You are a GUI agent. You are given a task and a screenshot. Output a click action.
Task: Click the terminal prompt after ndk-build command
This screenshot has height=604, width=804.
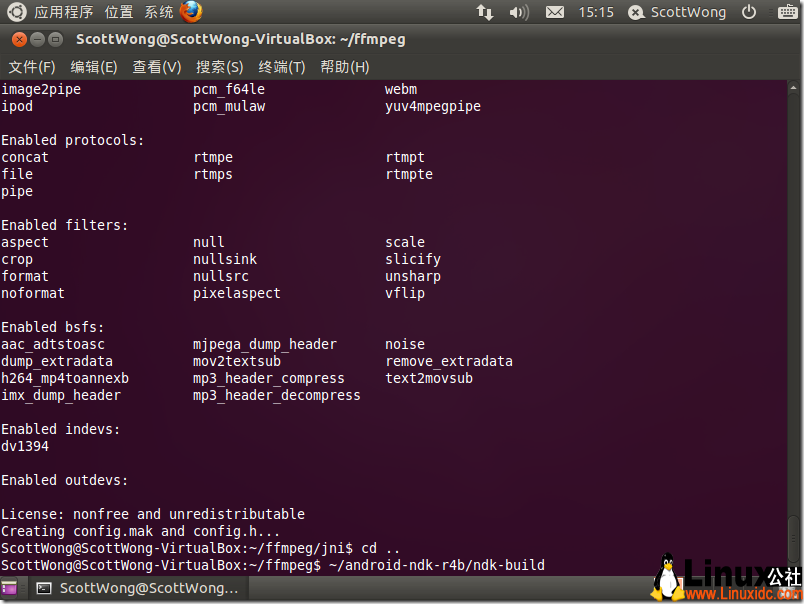[x=556, y=564]
